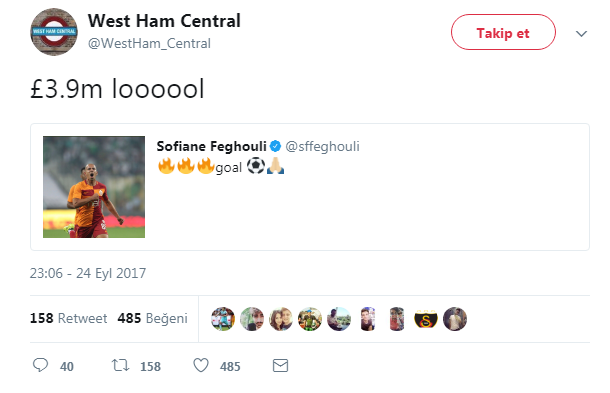Follow account with Takip et button
Screen dimensions: 610x393
coord(503,32)
